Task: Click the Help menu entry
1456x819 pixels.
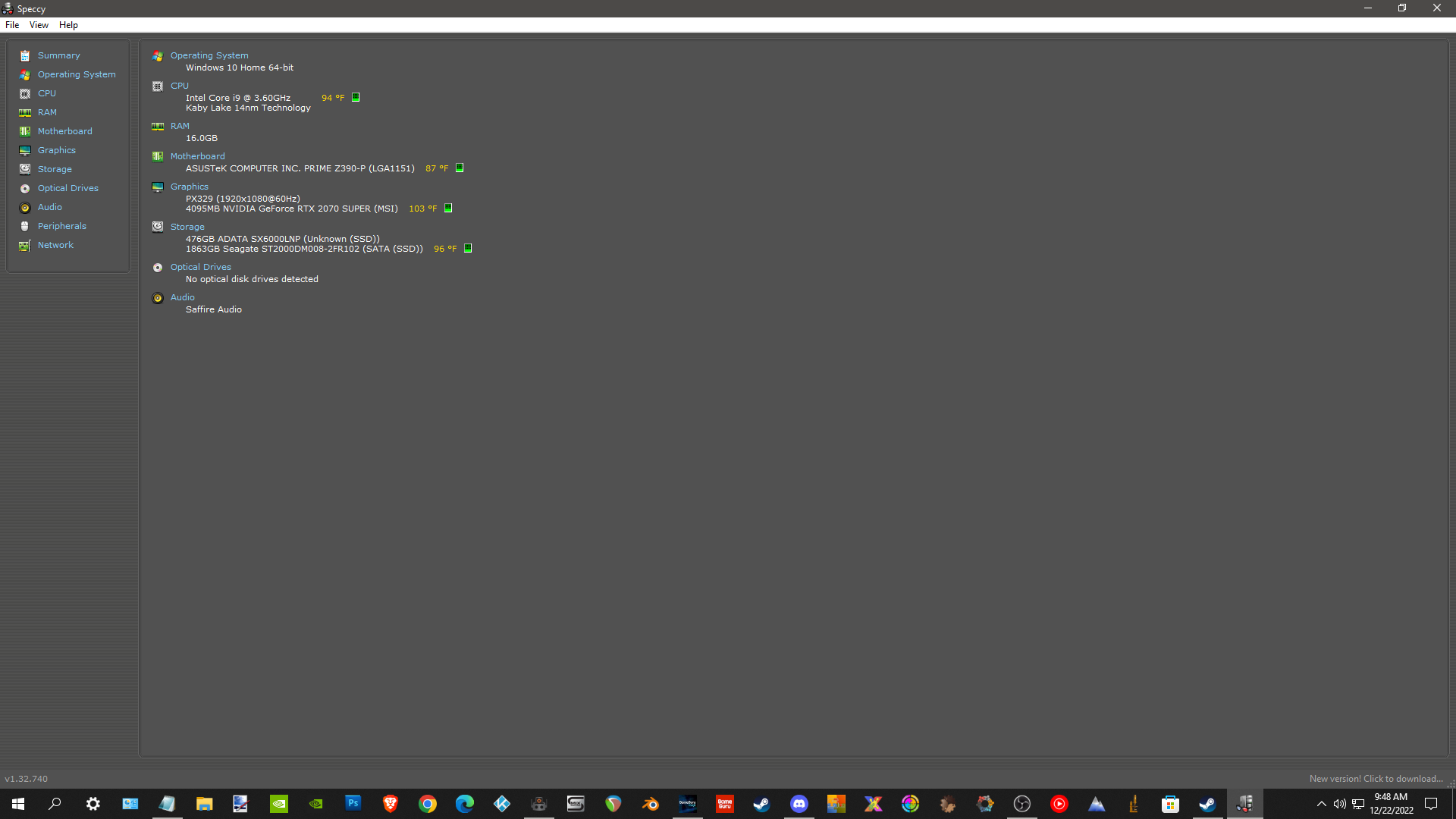Action: coord(68,25)
